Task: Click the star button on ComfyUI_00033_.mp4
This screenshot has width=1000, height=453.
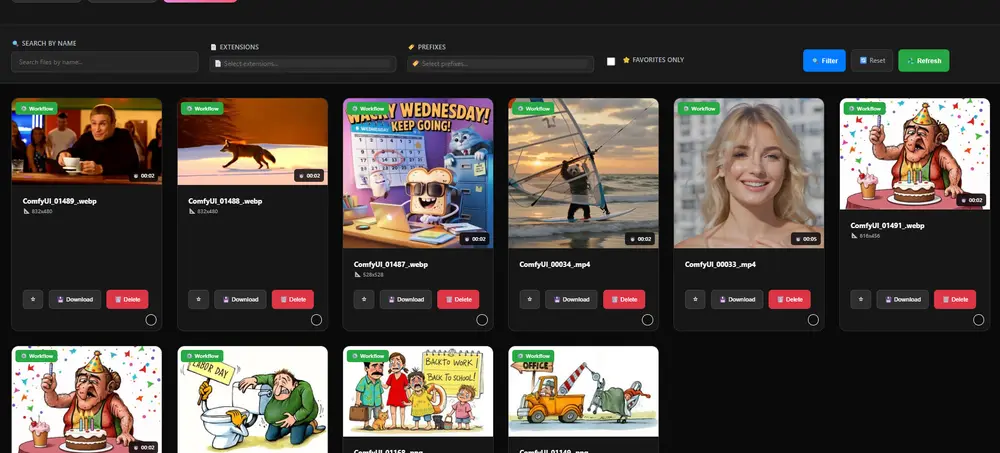Action: click(696, 299)
